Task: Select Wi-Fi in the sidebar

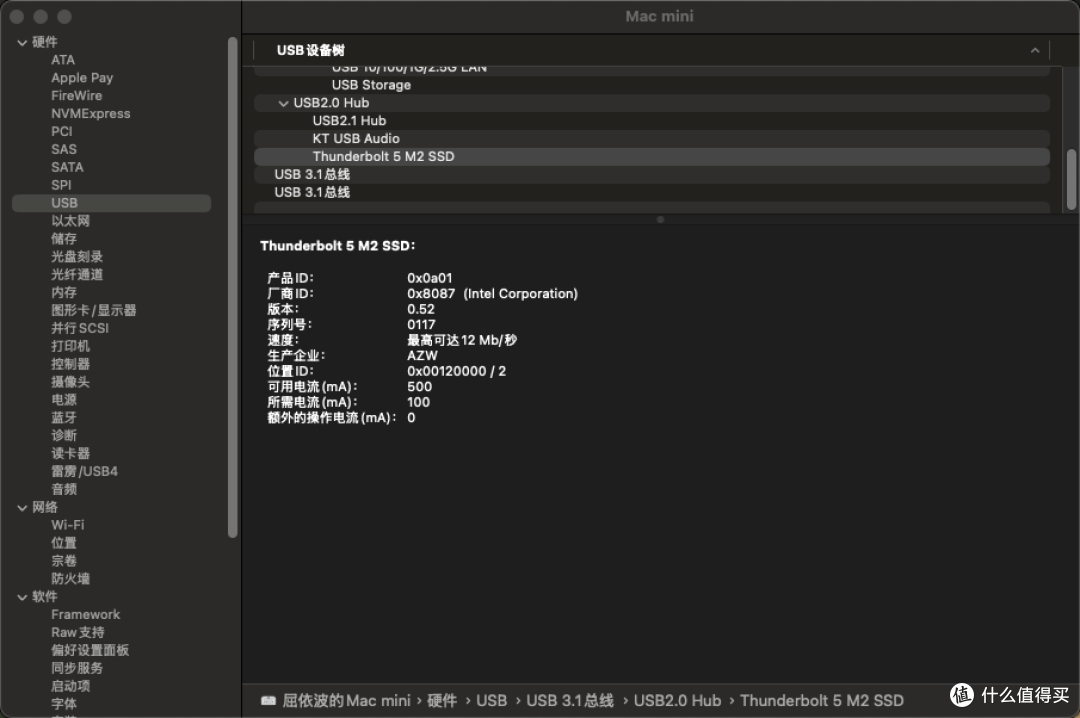Action: (x=68, y=526)
